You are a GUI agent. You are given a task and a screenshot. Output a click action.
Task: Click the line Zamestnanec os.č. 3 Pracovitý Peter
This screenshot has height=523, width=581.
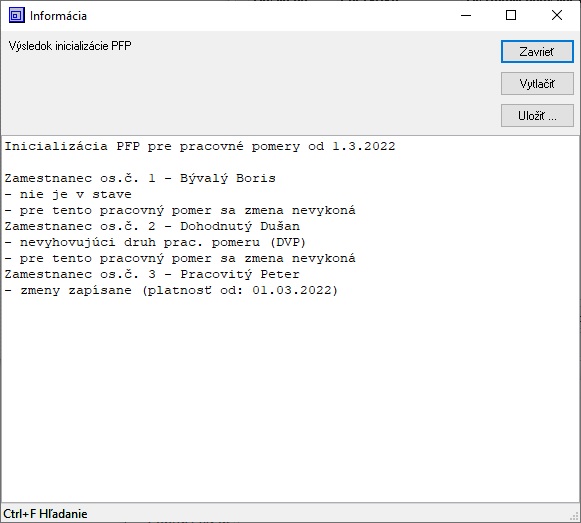coord(152,274)
